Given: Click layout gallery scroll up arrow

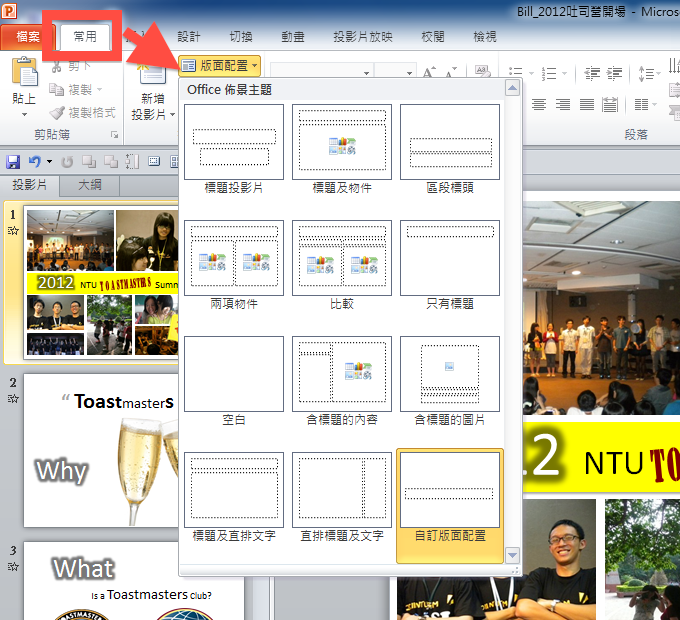Looking at the screenshot, I should click(x=513, y=88).
